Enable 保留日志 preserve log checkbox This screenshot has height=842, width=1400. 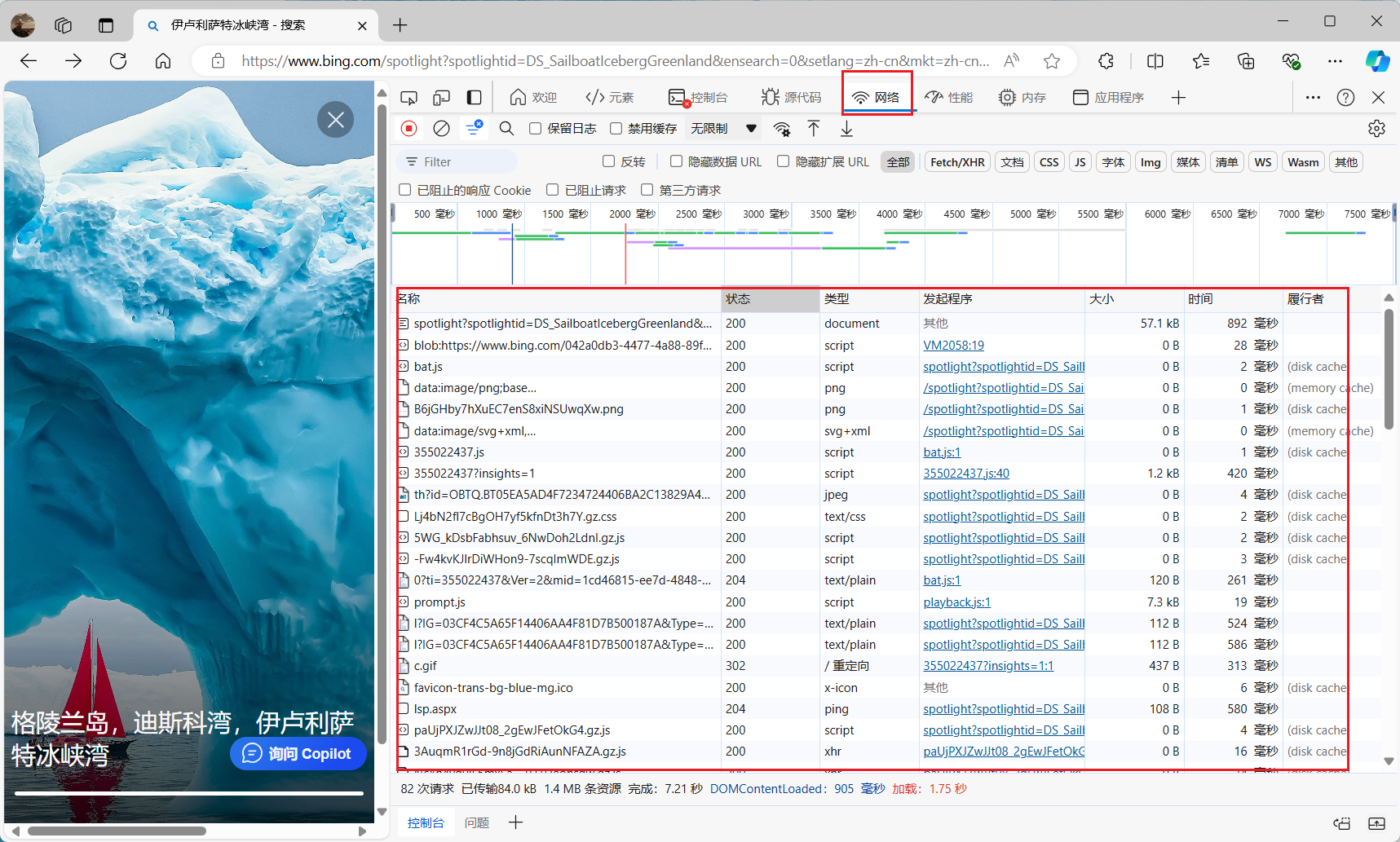click(x=536, y=129)
